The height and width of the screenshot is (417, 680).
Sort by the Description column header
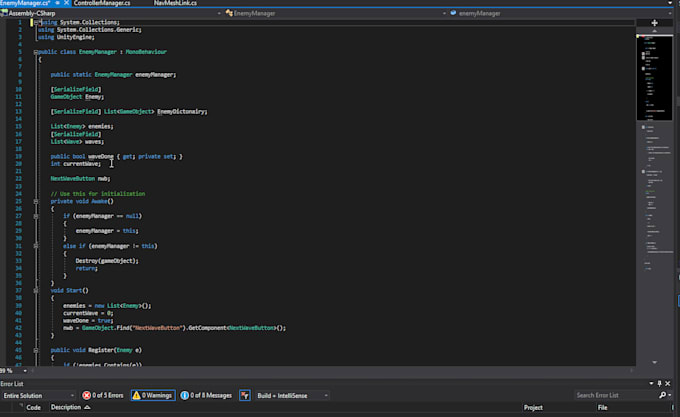click(66, 408)
